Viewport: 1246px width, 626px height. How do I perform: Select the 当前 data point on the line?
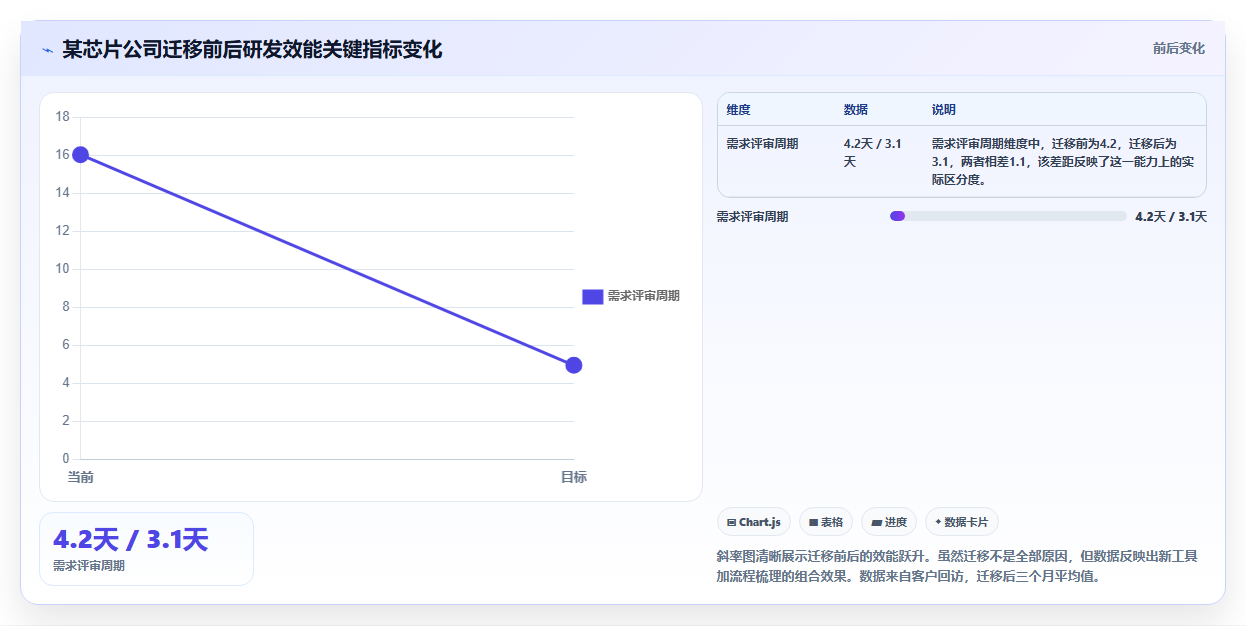[x=80, y=155]
